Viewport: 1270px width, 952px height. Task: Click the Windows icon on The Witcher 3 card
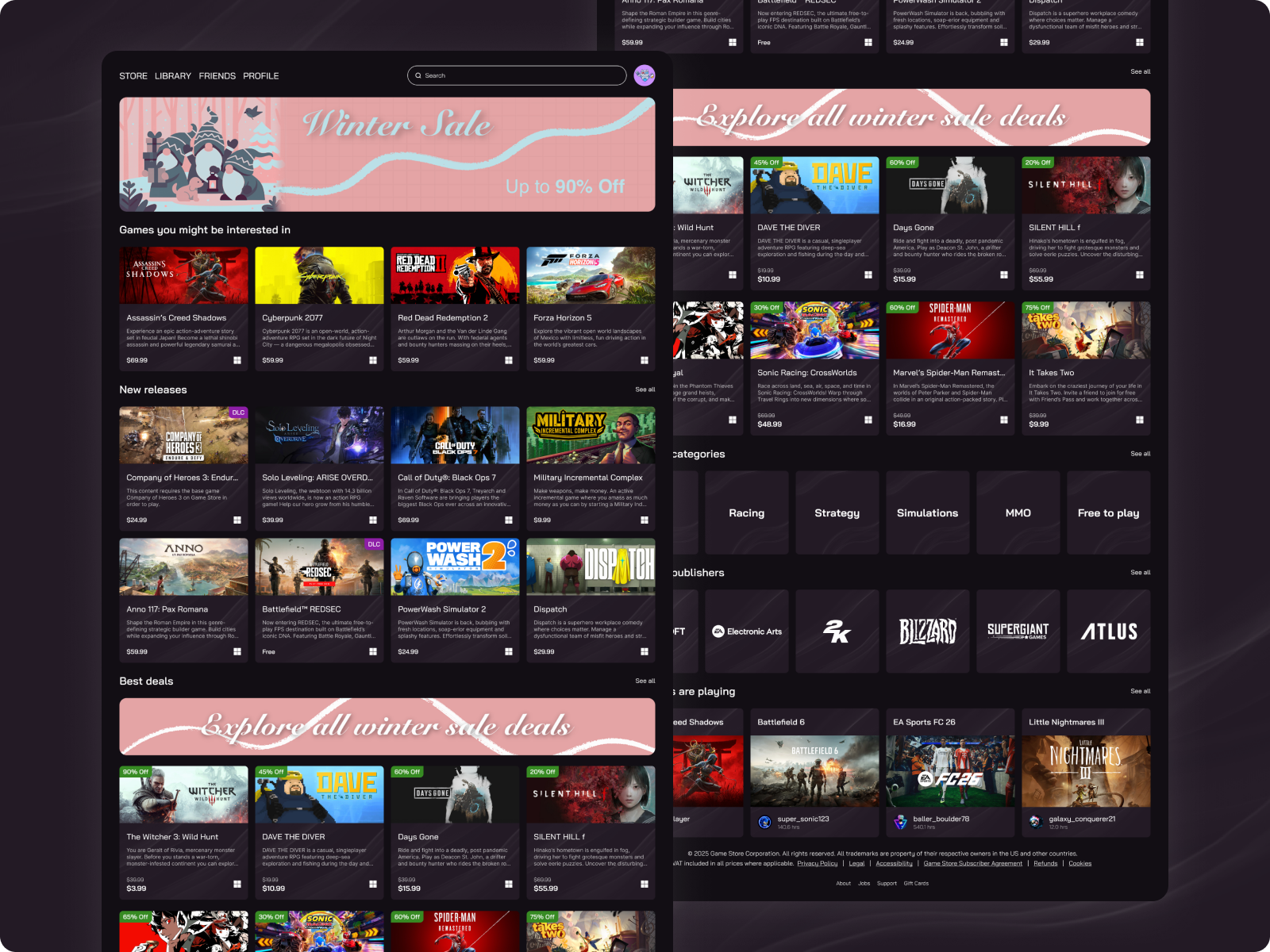click(x=237, y=884)
